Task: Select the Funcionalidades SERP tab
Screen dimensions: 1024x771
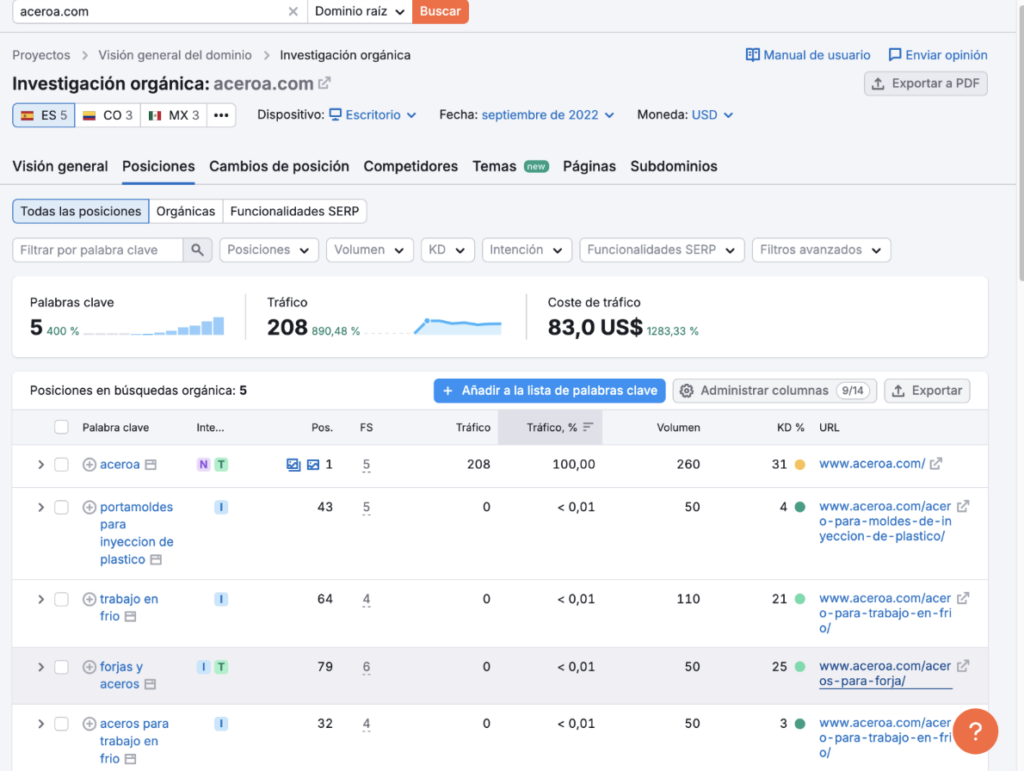Action: point(294,211)
